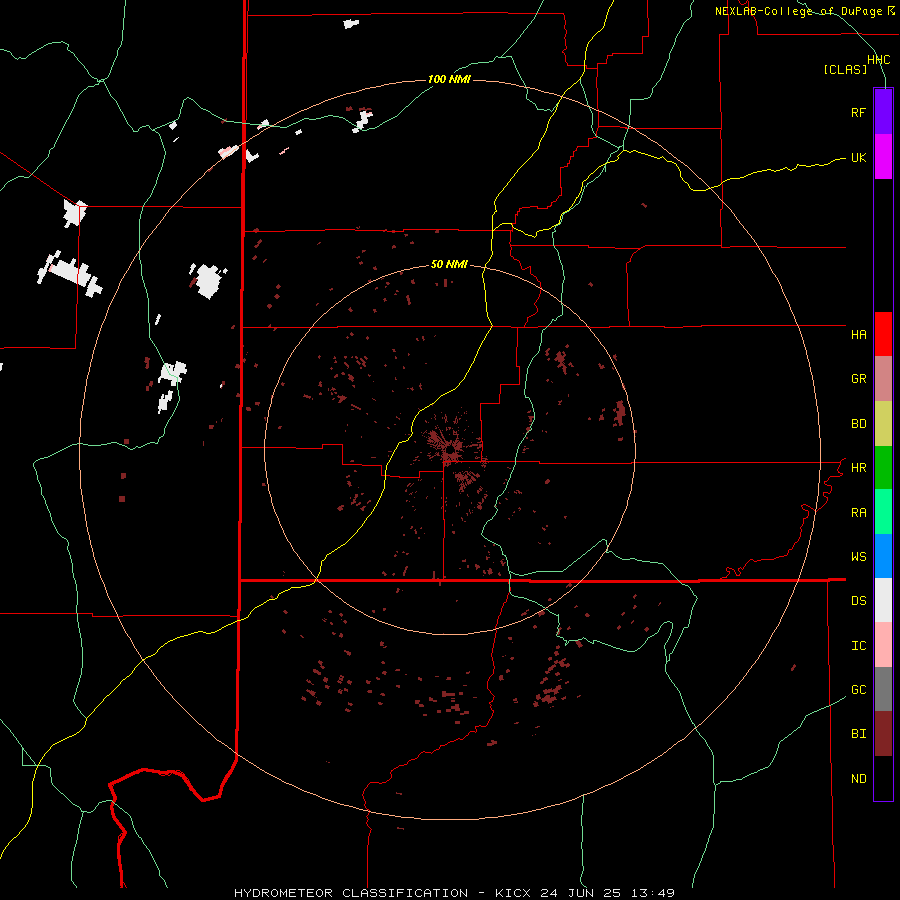900x900 pixels.
Task: Click the HA red legend swatch
Action: [883, 334]
